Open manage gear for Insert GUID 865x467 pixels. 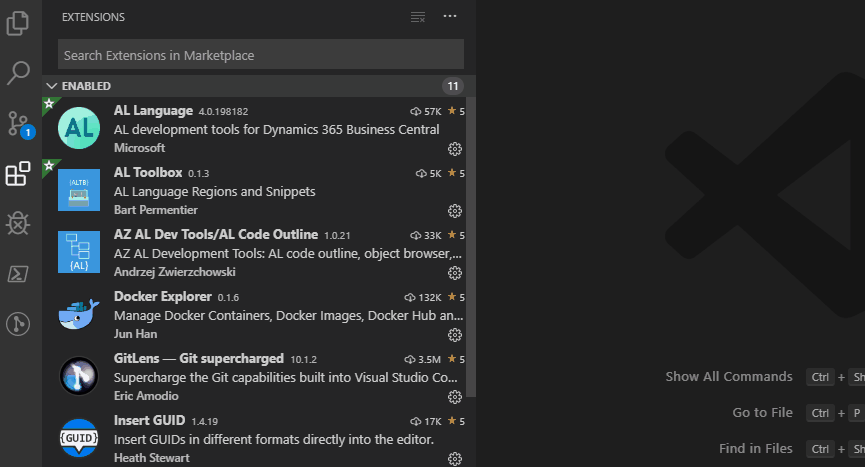coord(455,459)
